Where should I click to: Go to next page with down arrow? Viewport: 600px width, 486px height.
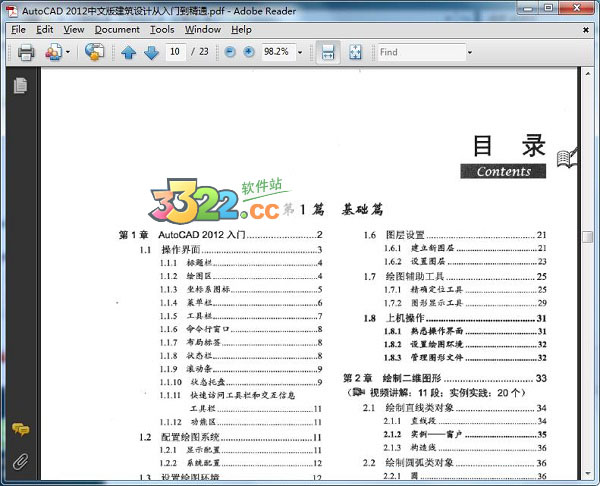(151, 52)
